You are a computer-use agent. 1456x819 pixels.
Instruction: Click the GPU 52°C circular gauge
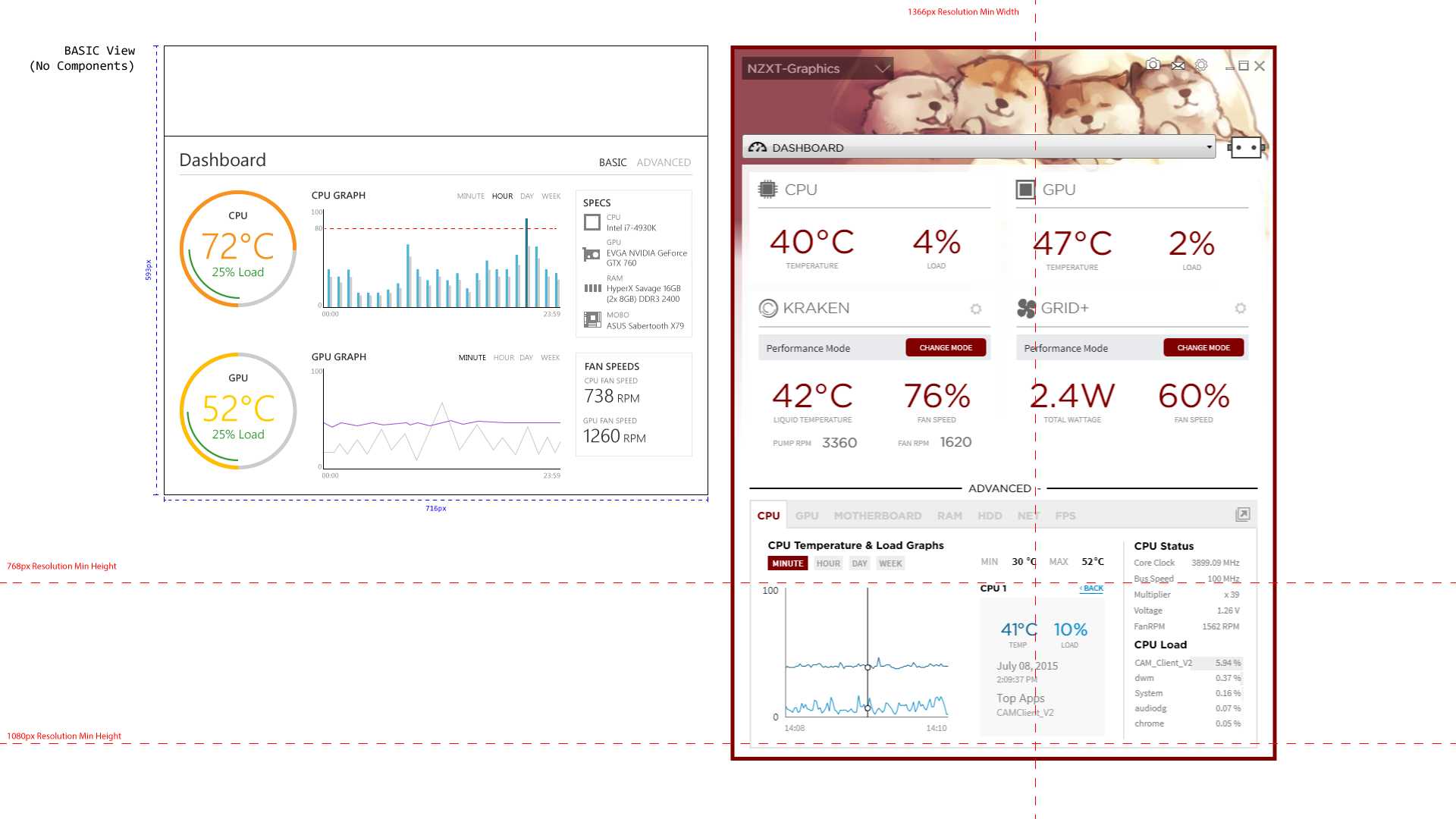(x=238, y=411)
